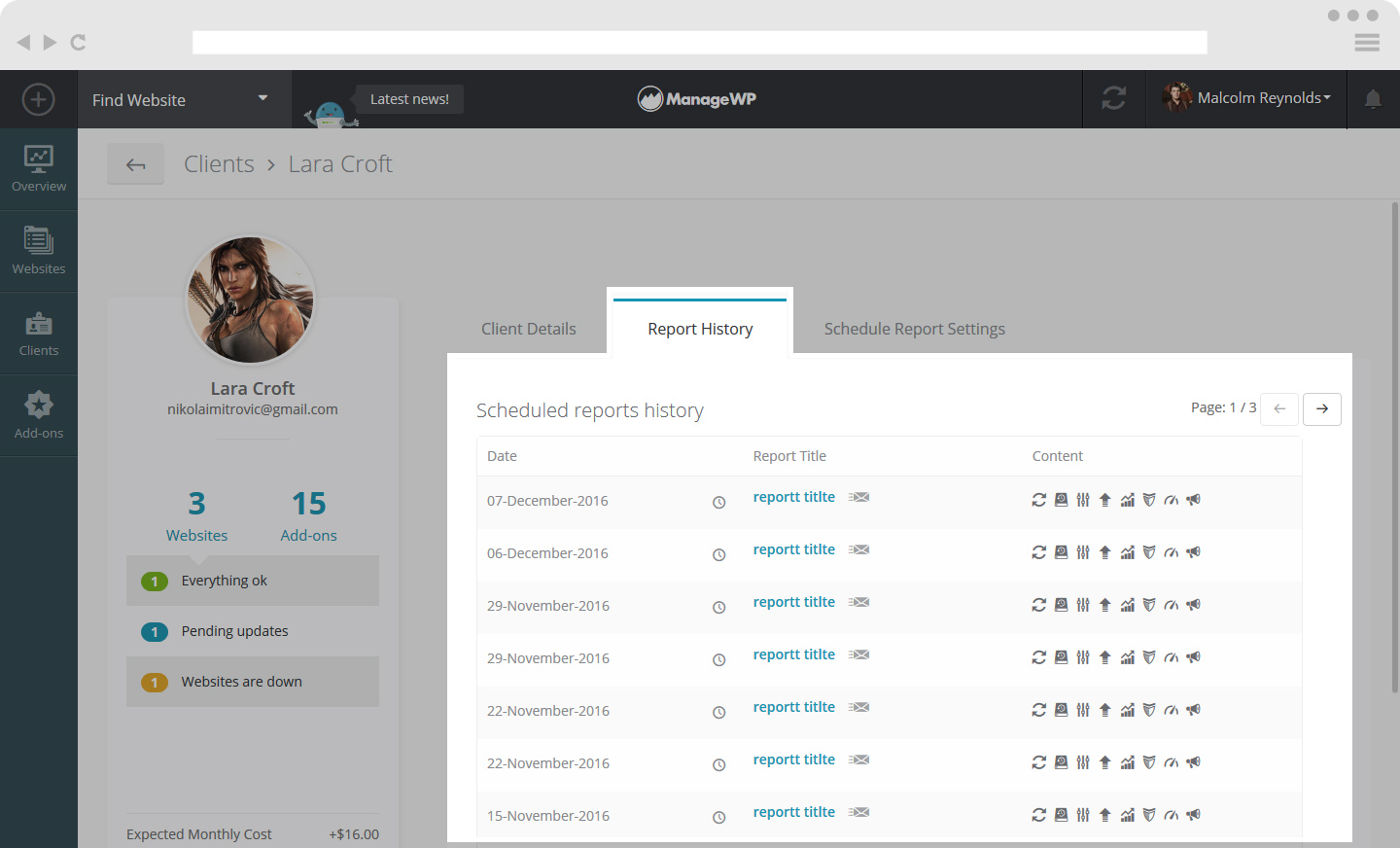
Task: Click the email sent icon in 07-December-2016 row
Action: 858,497
